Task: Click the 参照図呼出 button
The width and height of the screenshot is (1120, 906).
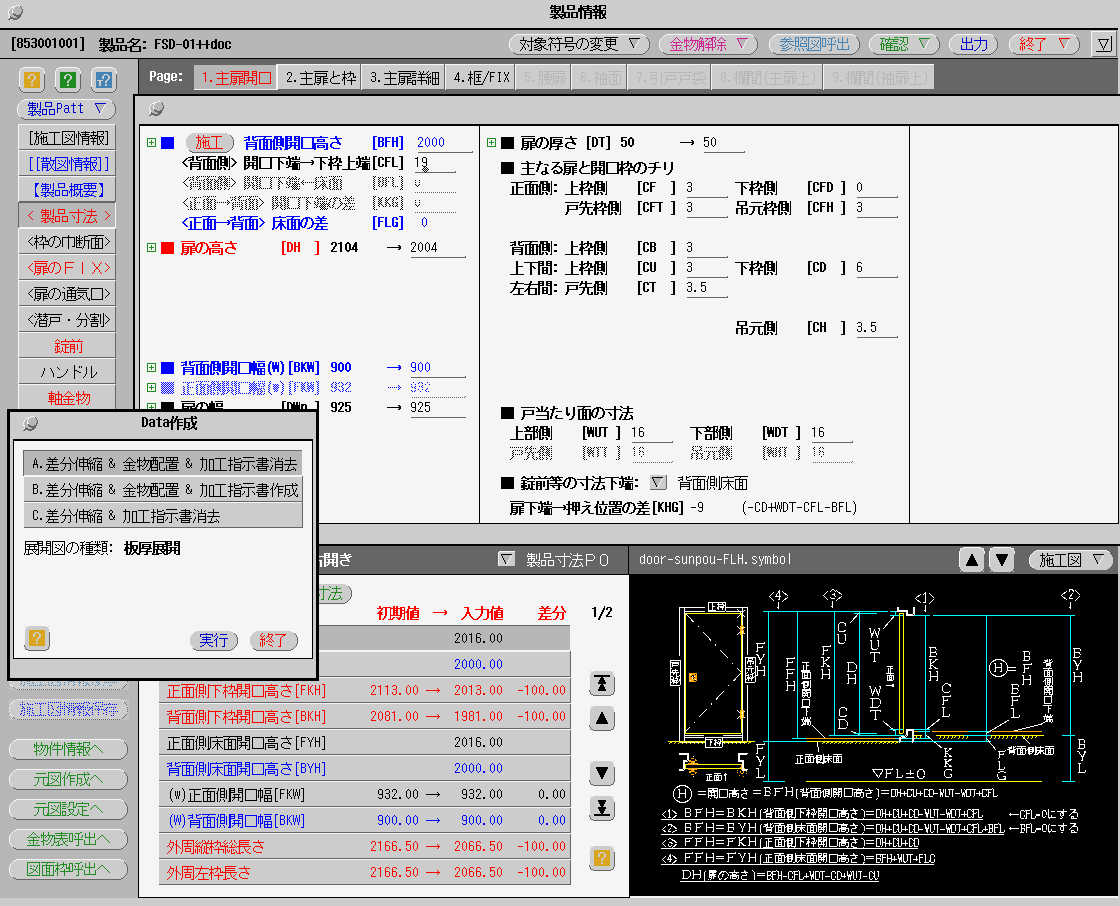Action: pos(814,44)
